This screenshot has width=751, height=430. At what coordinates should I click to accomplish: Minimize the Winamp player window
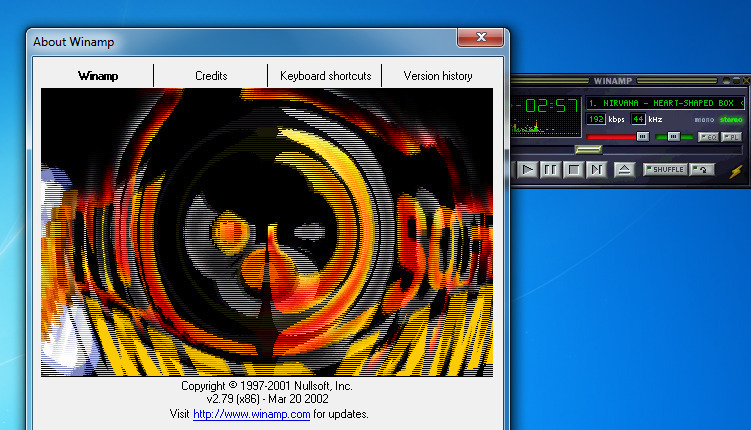click(727, 80)
